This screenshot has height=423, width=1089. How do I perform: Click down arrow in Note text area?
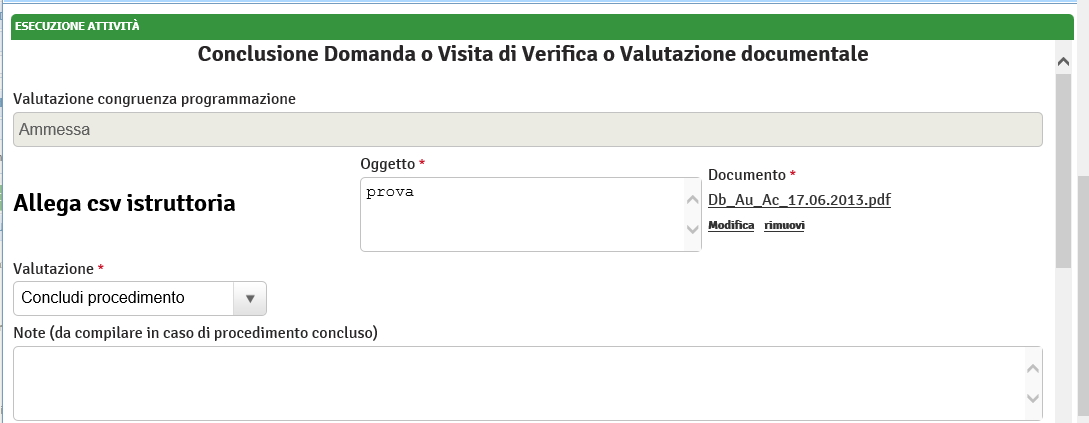pos(1034,399)
